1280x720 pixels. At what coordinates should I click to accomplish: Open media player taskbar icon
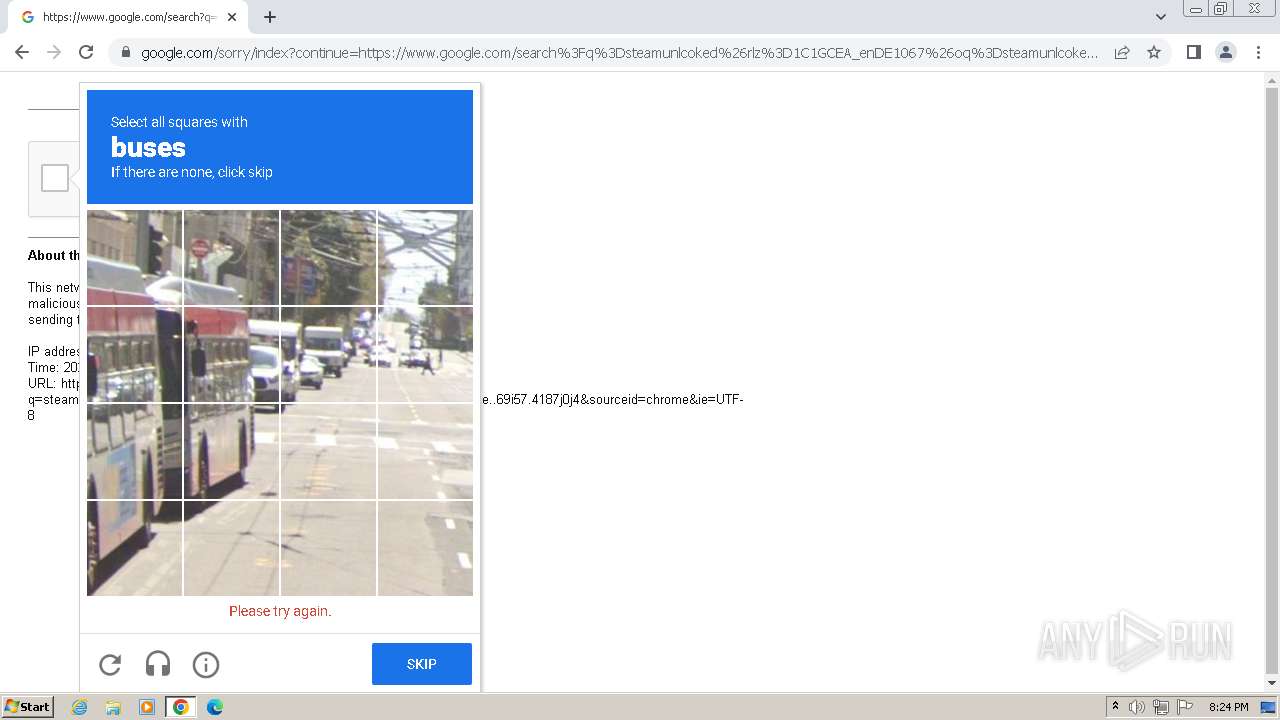click(147, 707)
